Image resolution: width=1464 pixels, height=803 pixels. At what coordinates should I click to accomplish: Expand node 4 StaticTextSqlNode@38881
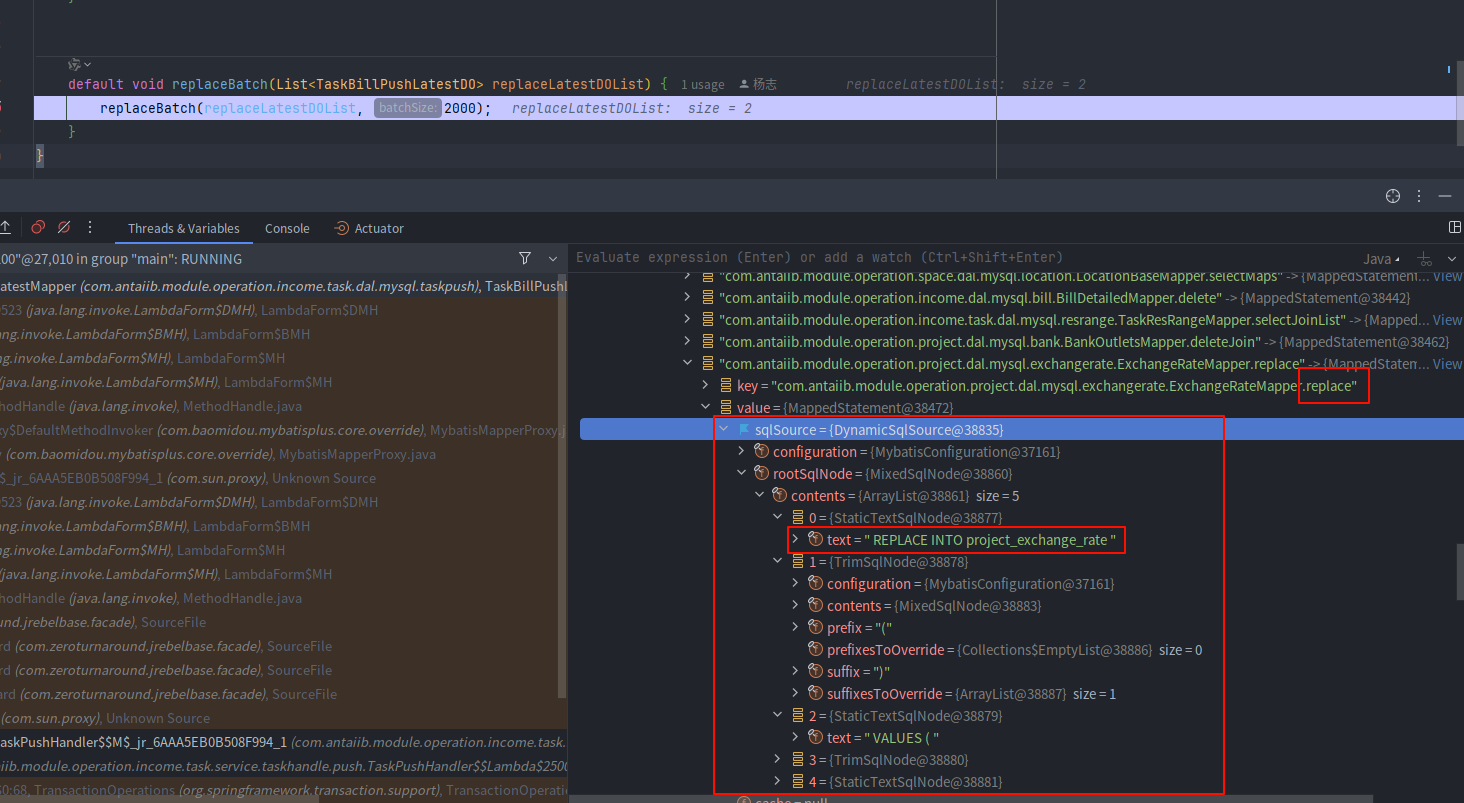[x=777, y=782]
